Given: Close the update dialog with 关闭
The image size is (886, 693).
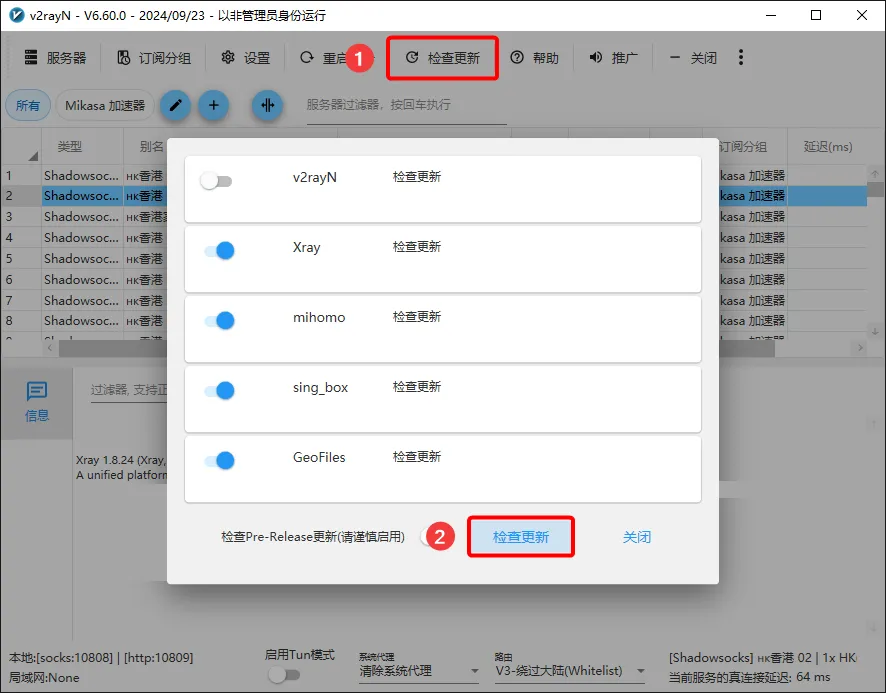Looking at the screenshot, I should click(x=637, y=537).
